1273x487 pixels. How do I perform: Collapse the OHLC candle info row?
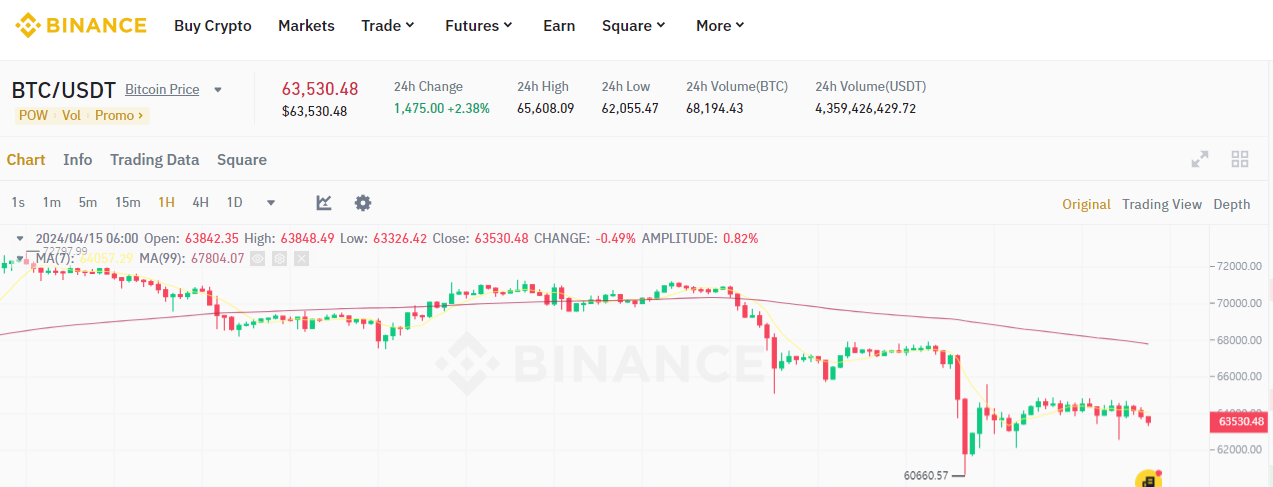(x=19, y=239)
